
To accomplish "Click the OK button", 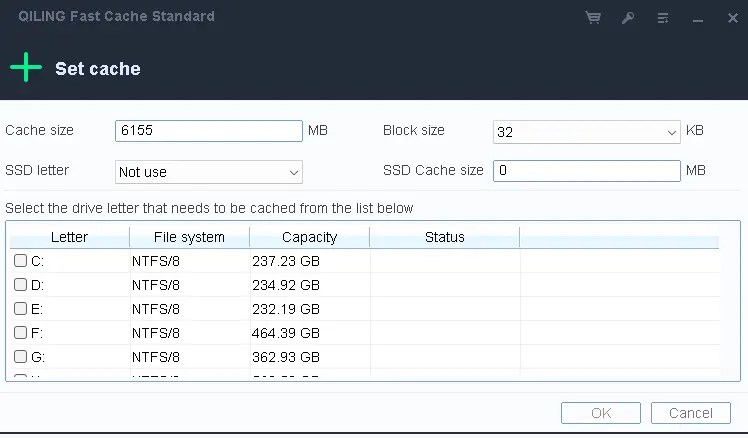I will point(601,413).
